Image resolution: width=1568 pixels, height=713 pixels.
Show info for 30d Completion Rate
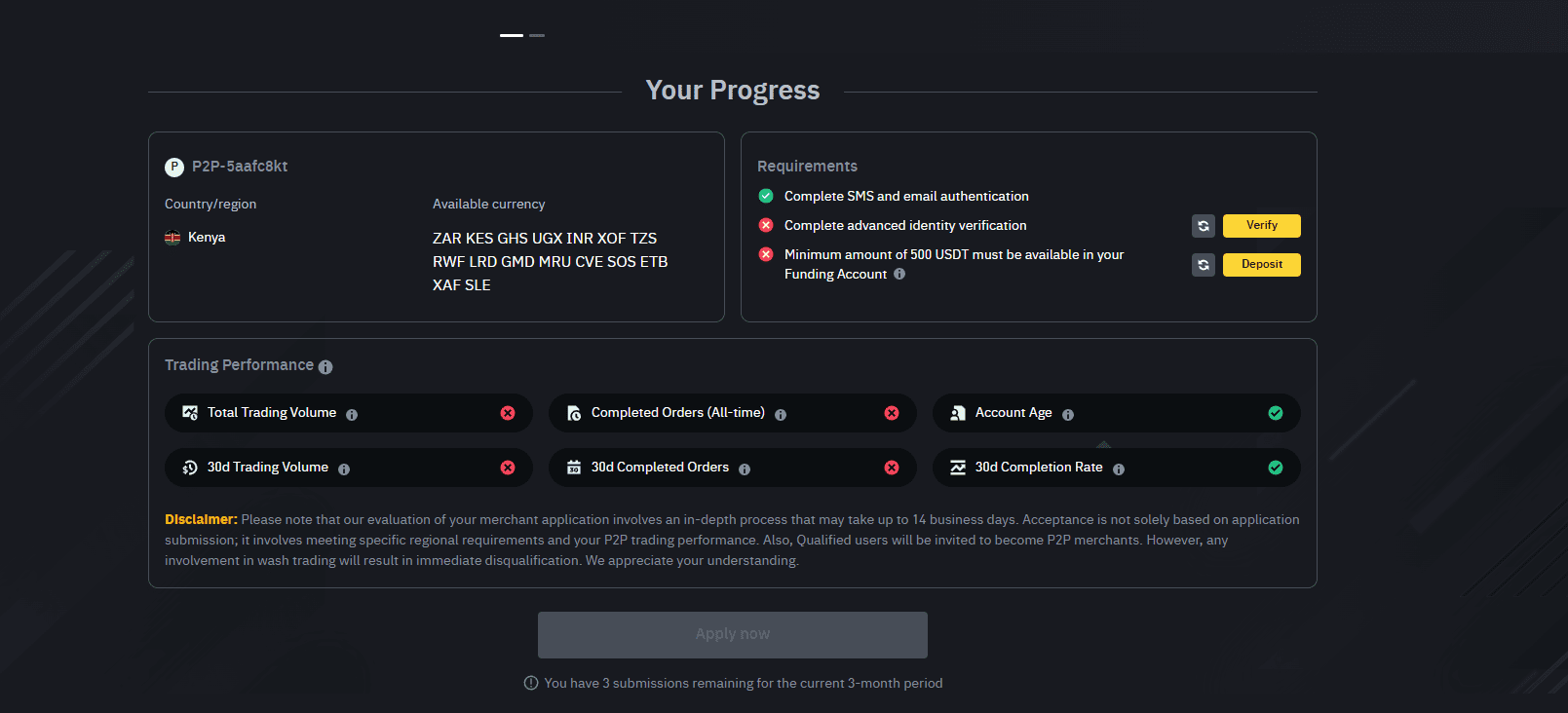pyautogui.click(x=1119, y=469)
